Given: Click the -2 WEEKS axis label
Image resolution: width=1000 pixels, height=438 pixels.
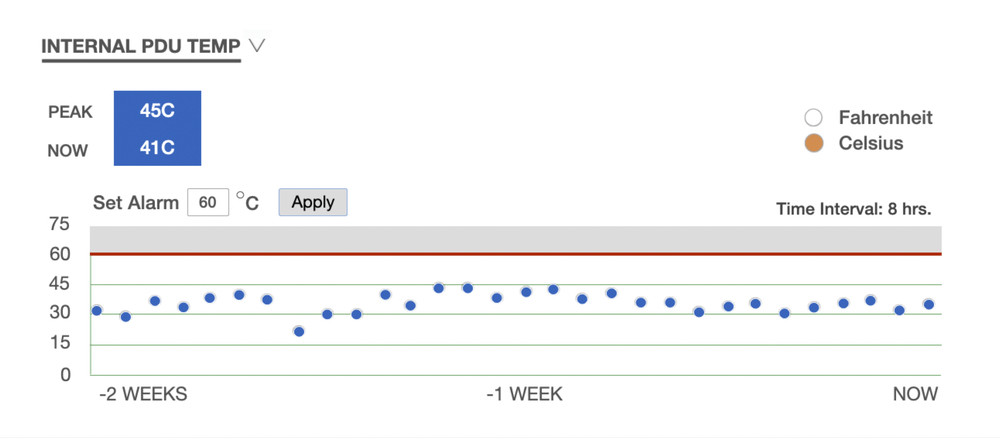Looking at the screenshot, I should pyautogui.click(x=143, y=394).
